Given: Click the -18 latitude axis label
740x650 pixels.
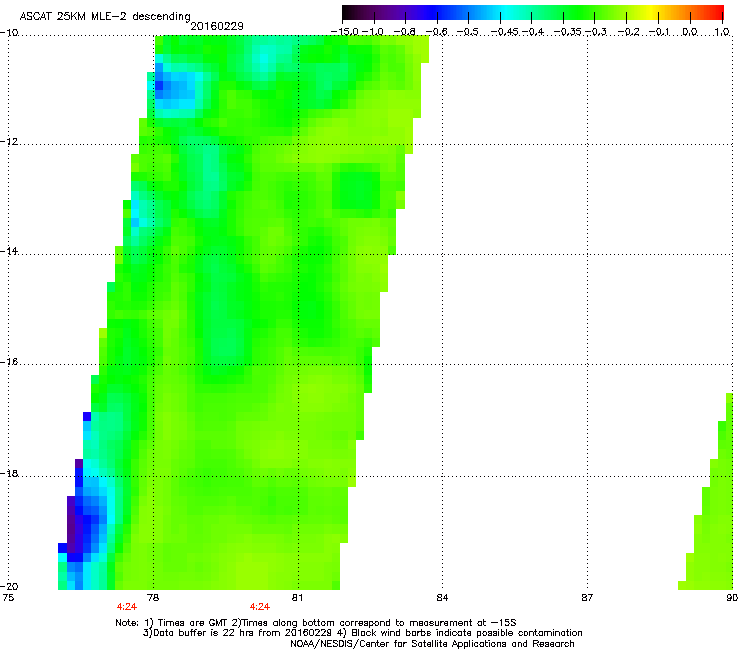Looking at the screenshot, I should point(9,473).
